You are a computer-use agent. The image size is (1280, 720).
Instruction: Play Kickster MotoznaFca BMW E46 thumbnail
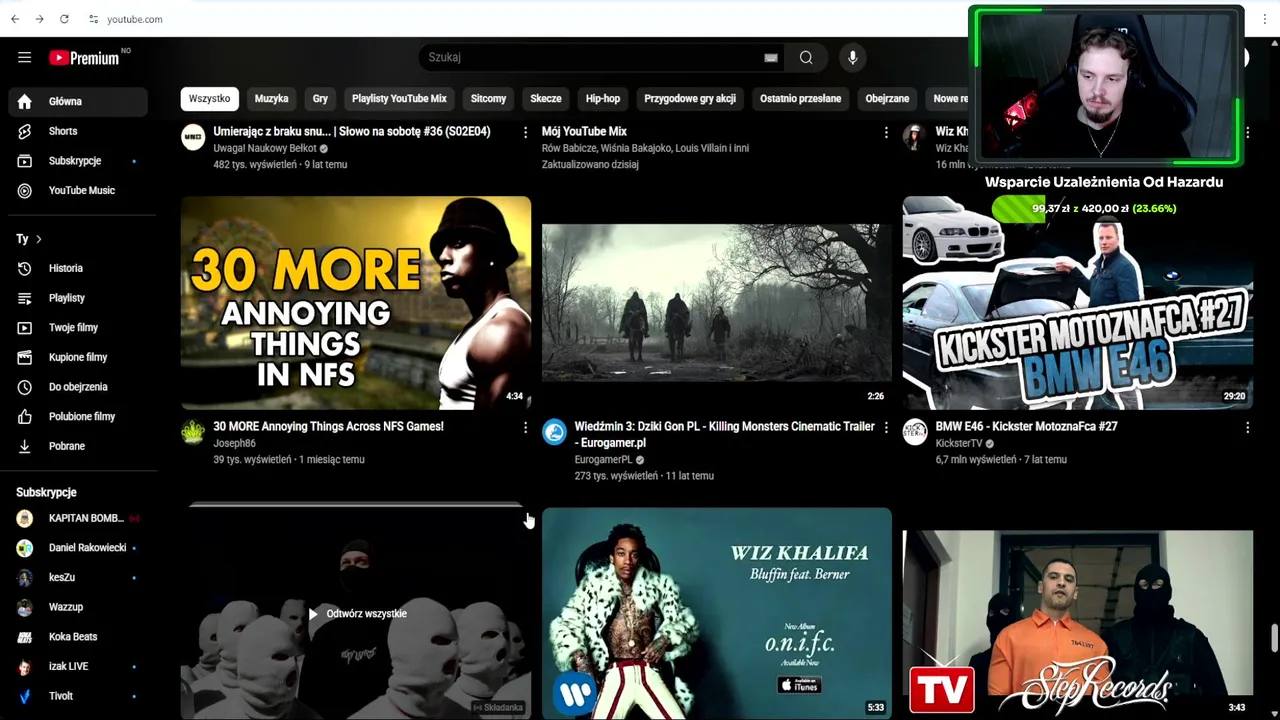coord(1078,303)
